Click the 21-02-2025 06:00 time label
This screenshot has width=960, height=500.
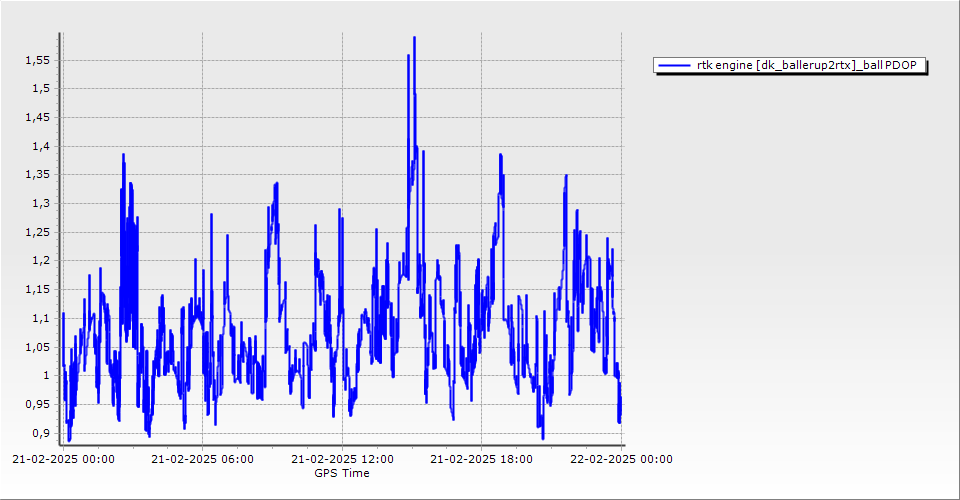(203, 459)
